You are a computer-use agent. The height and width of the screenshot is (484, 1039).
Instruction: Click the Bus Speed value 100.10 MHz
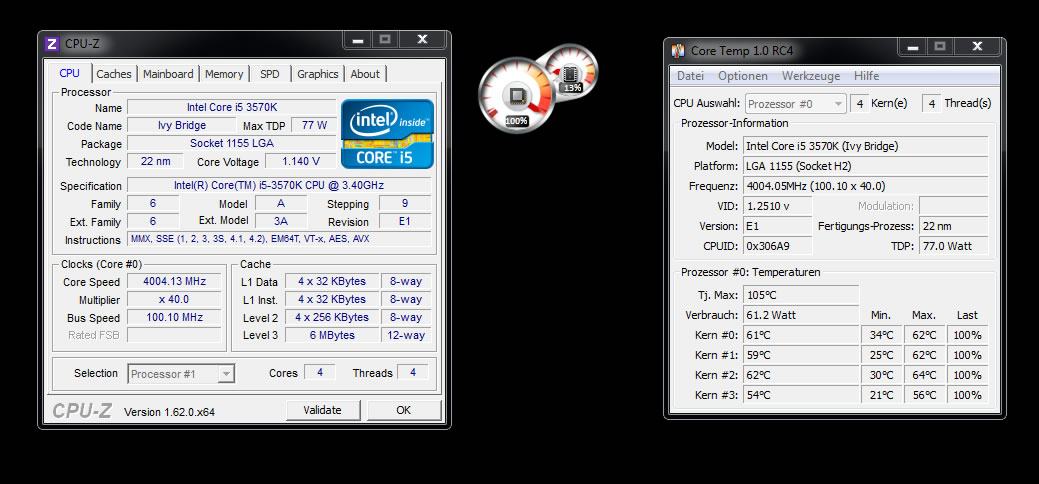pos(175,317)
